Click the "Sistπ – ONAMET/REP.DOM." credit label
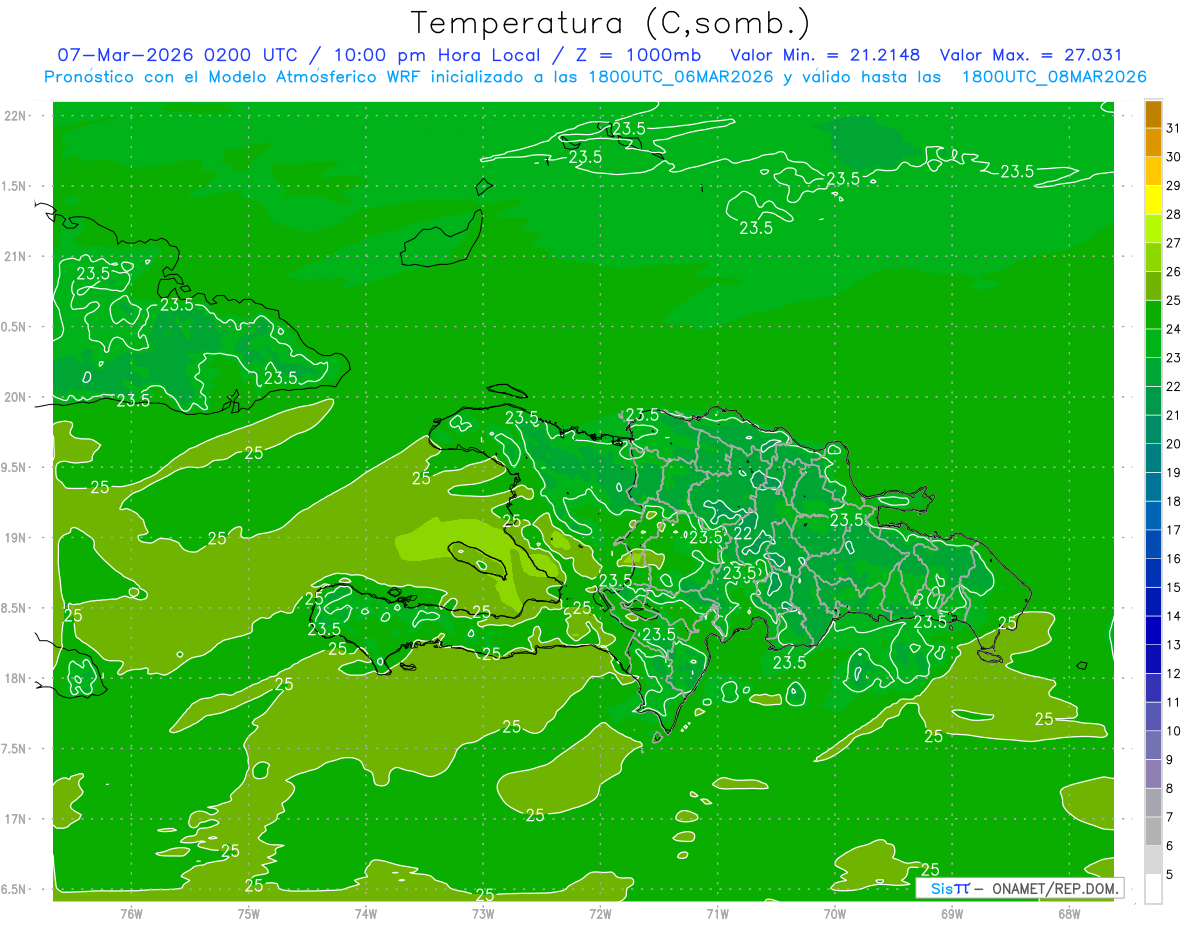1200x927 pixels. click(x=1020, y=888)
